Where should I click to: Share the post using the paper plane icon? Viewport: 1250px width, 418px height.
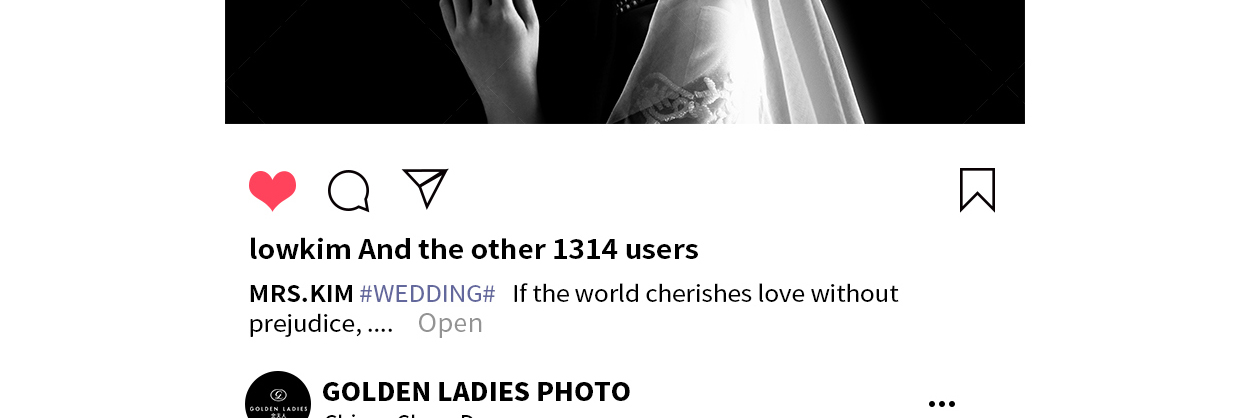[x=425, y=188]
